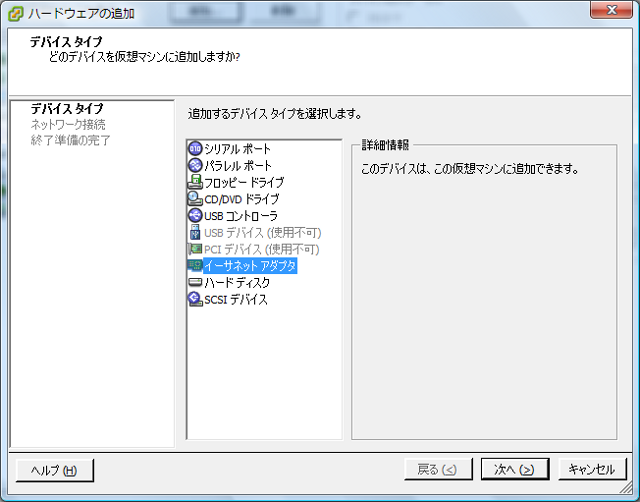Select the パラレル ポート device icon
Viewport: 640px width, 502px height.
tap(195, 165)
